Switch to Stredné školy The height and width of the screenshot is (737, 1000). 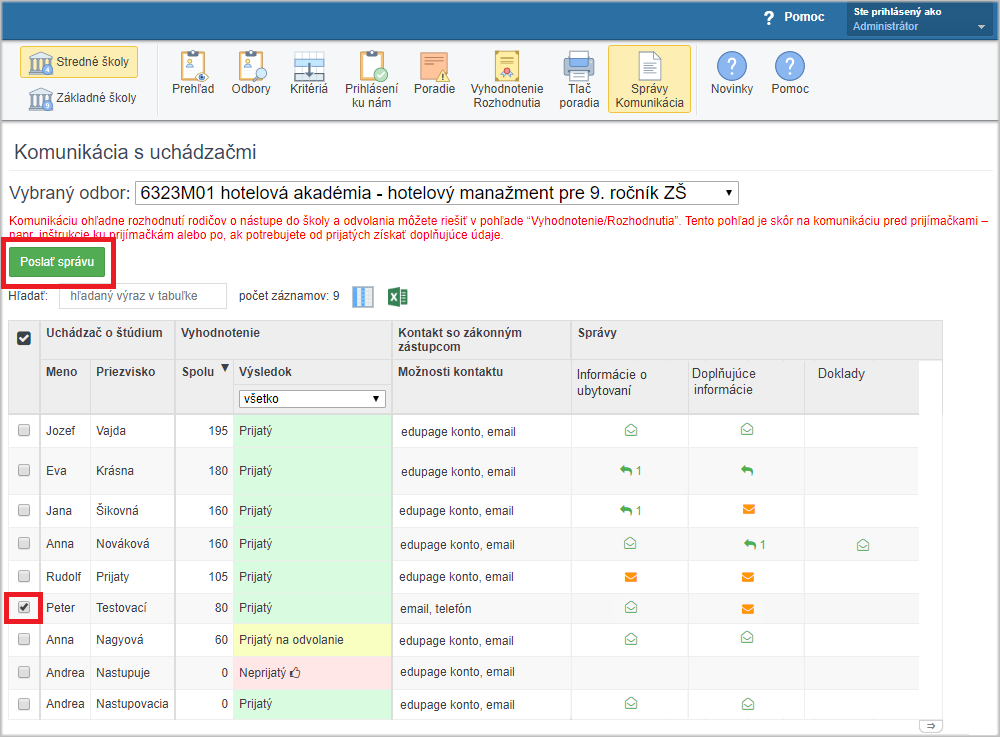pos(79,62)
